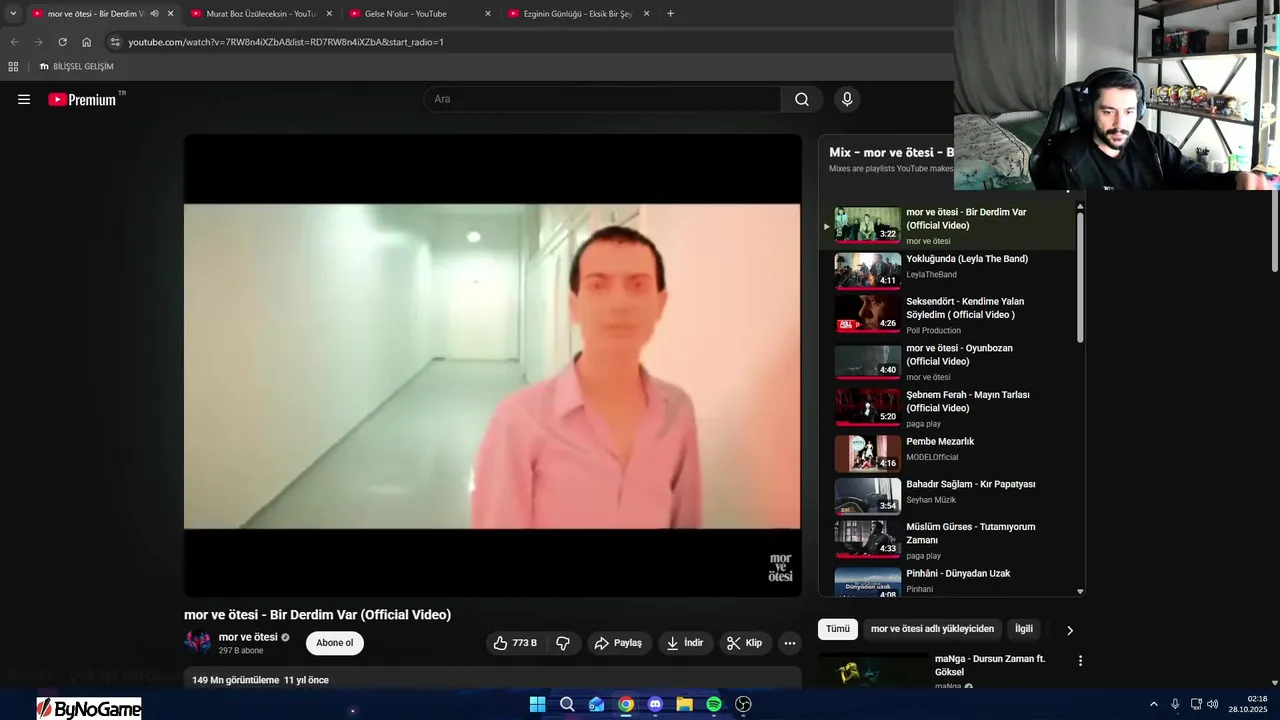This screenshot has width=1280, height=720.
Task: Close the Murat Boz Üzüleceksin tab
Action: tap(328, 14)
